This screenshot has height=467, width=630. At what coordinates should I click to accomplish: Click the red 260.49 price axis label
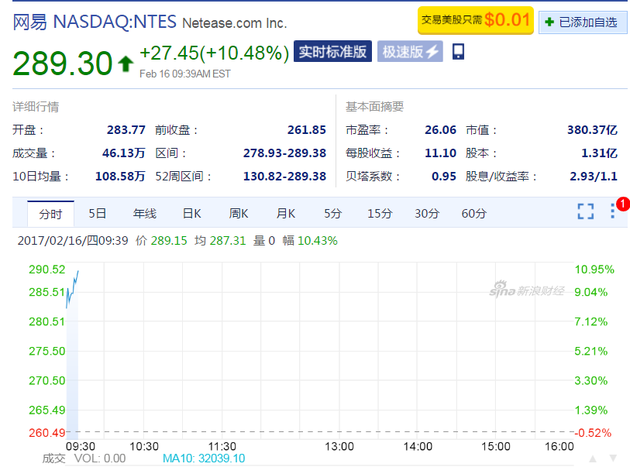pyautogui.click(x=47, y=433)
